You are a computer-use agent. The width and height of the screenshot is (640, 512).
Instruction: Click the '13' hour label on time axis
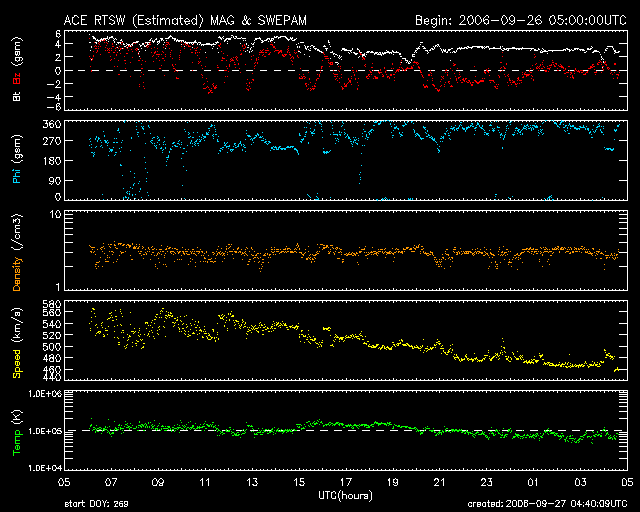coord(252,482)
